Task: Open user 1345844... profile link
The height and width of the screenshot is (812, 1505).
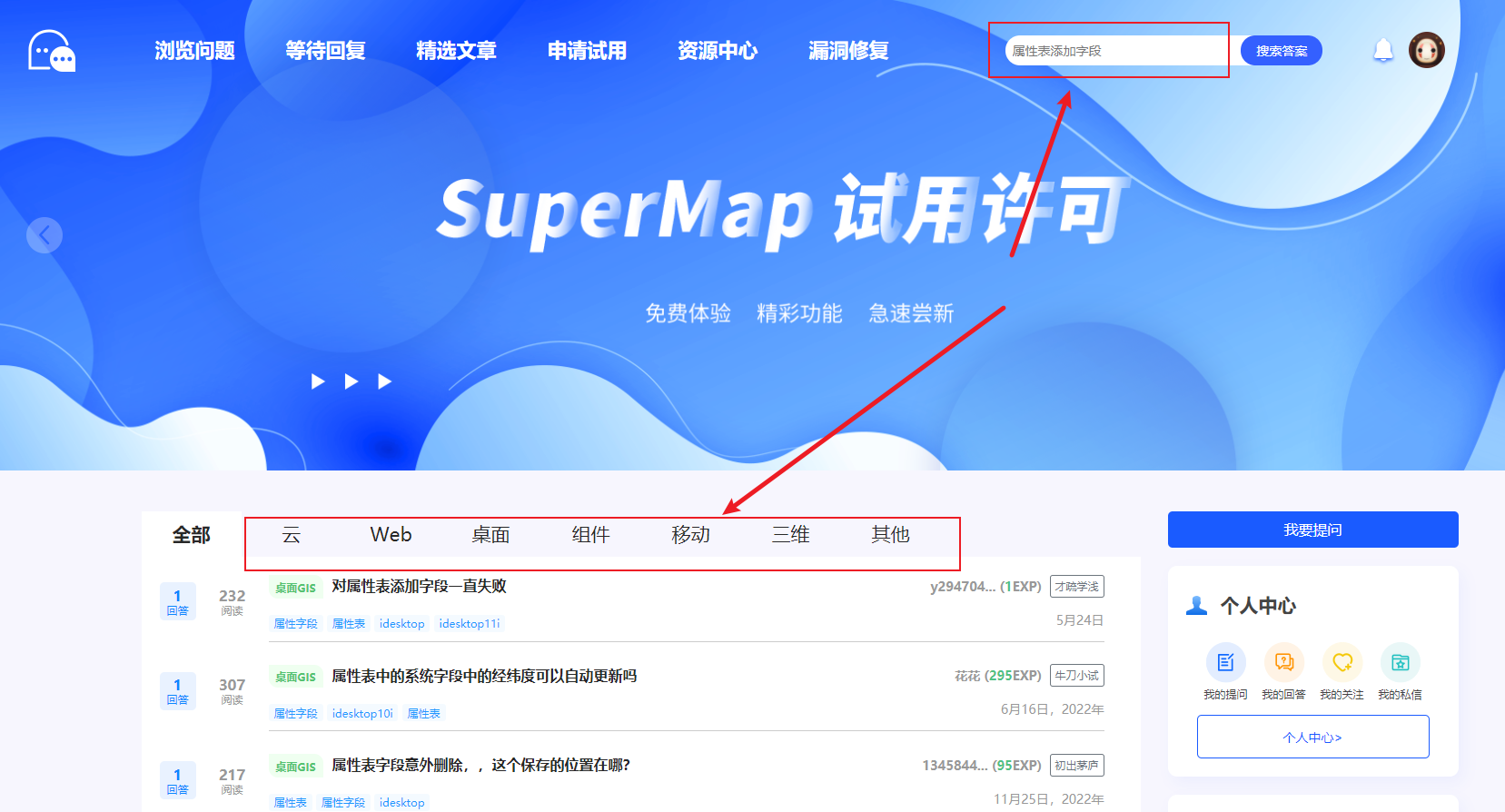Action: point(955,766)
